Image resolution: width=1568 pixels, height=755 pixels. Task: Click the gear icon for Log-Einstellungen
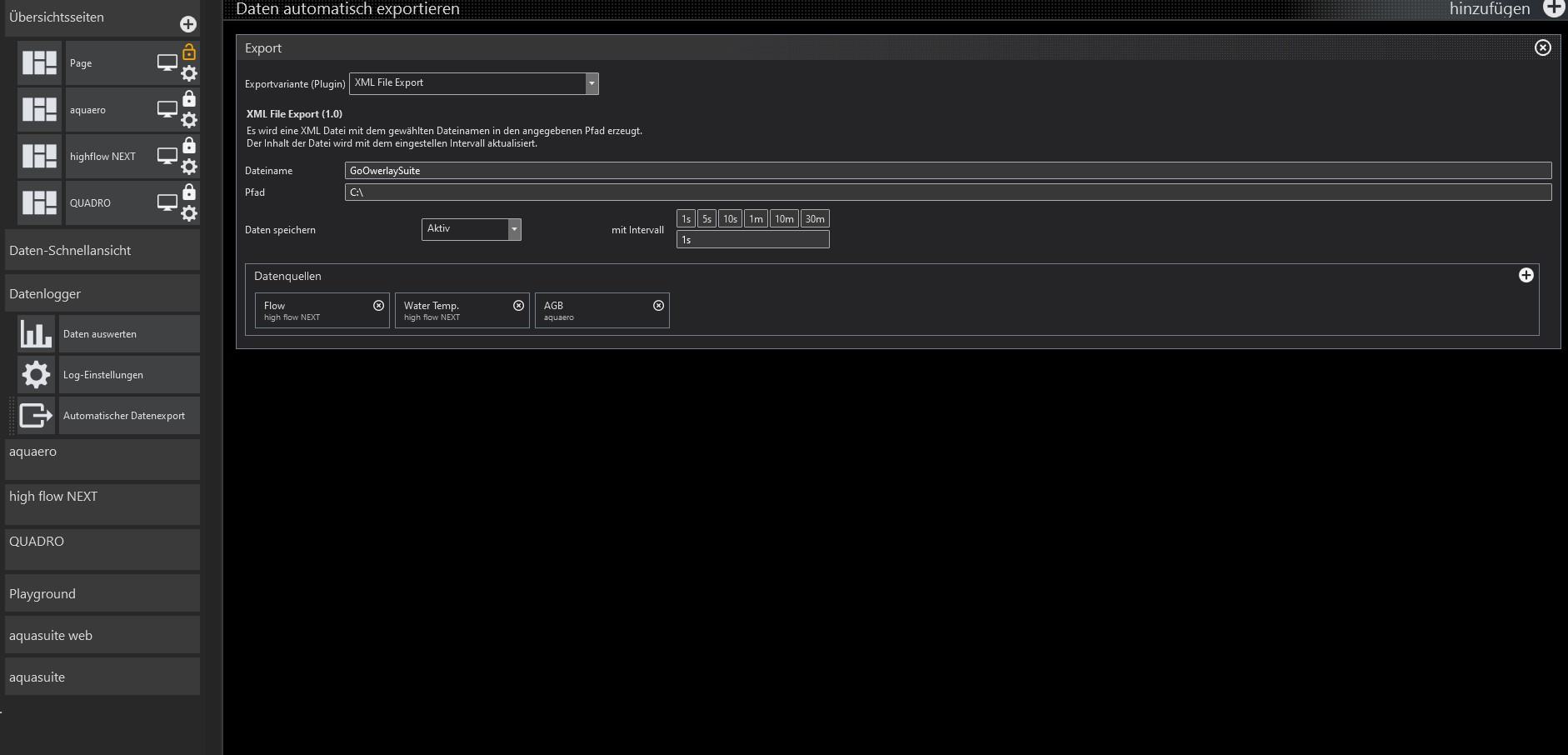coord(36,374)
